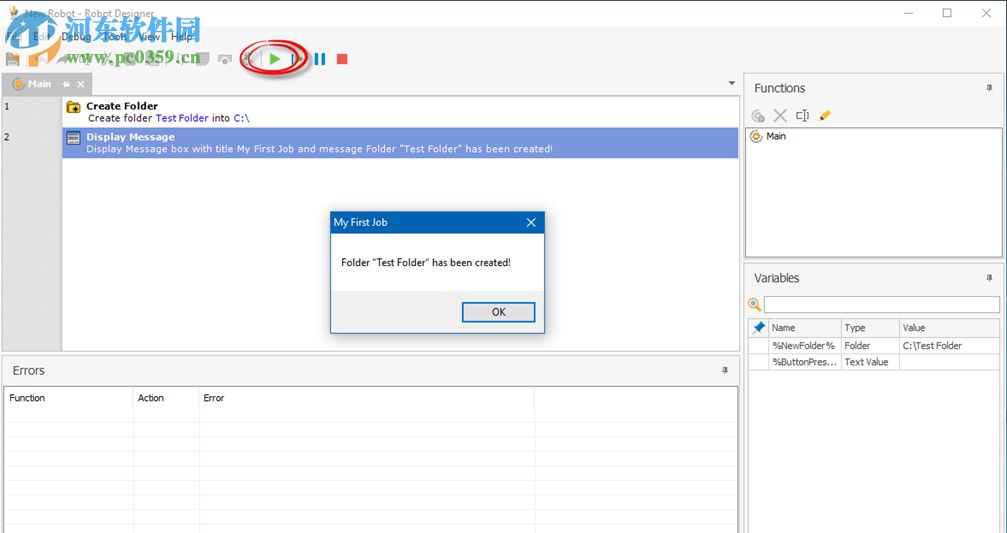Add a new function in Functions panel
The image size is (1007, 533).
[758, 116]
